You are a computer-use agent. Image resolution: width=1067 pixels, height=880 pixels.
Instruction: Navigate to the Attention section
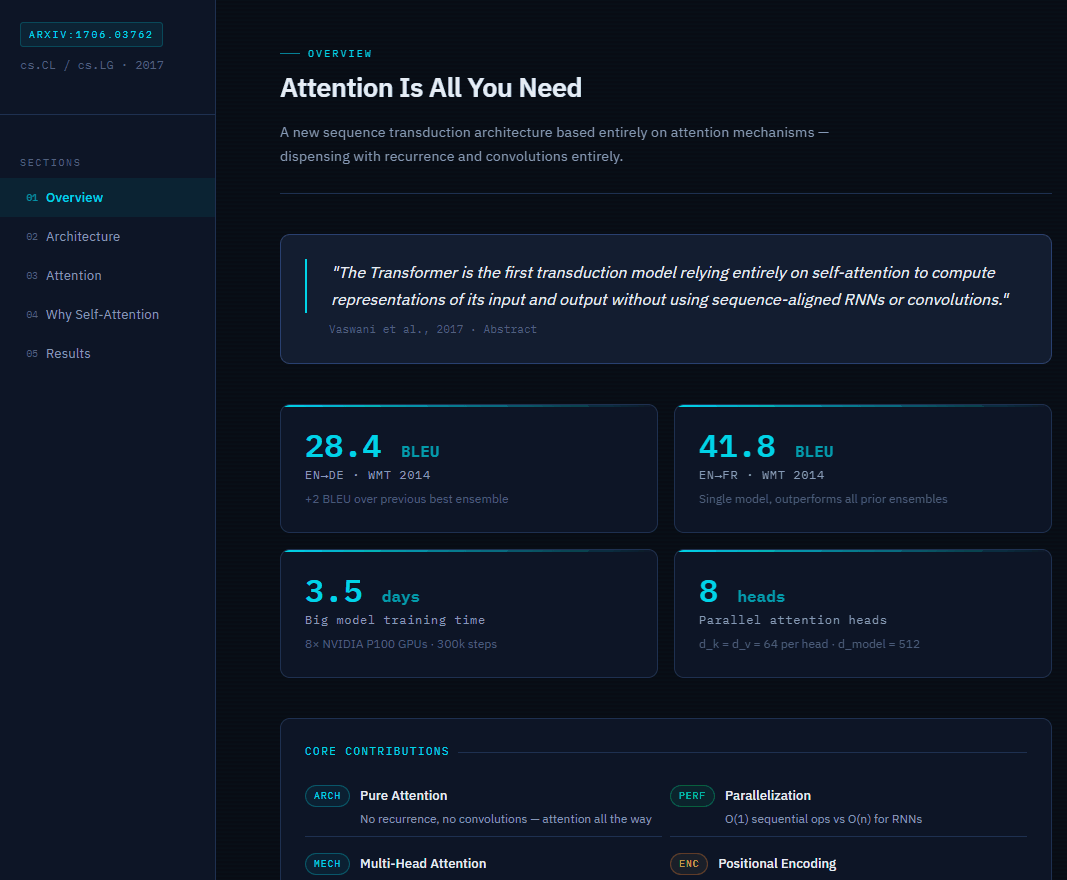pyautogui.click(x=108, y=276)
